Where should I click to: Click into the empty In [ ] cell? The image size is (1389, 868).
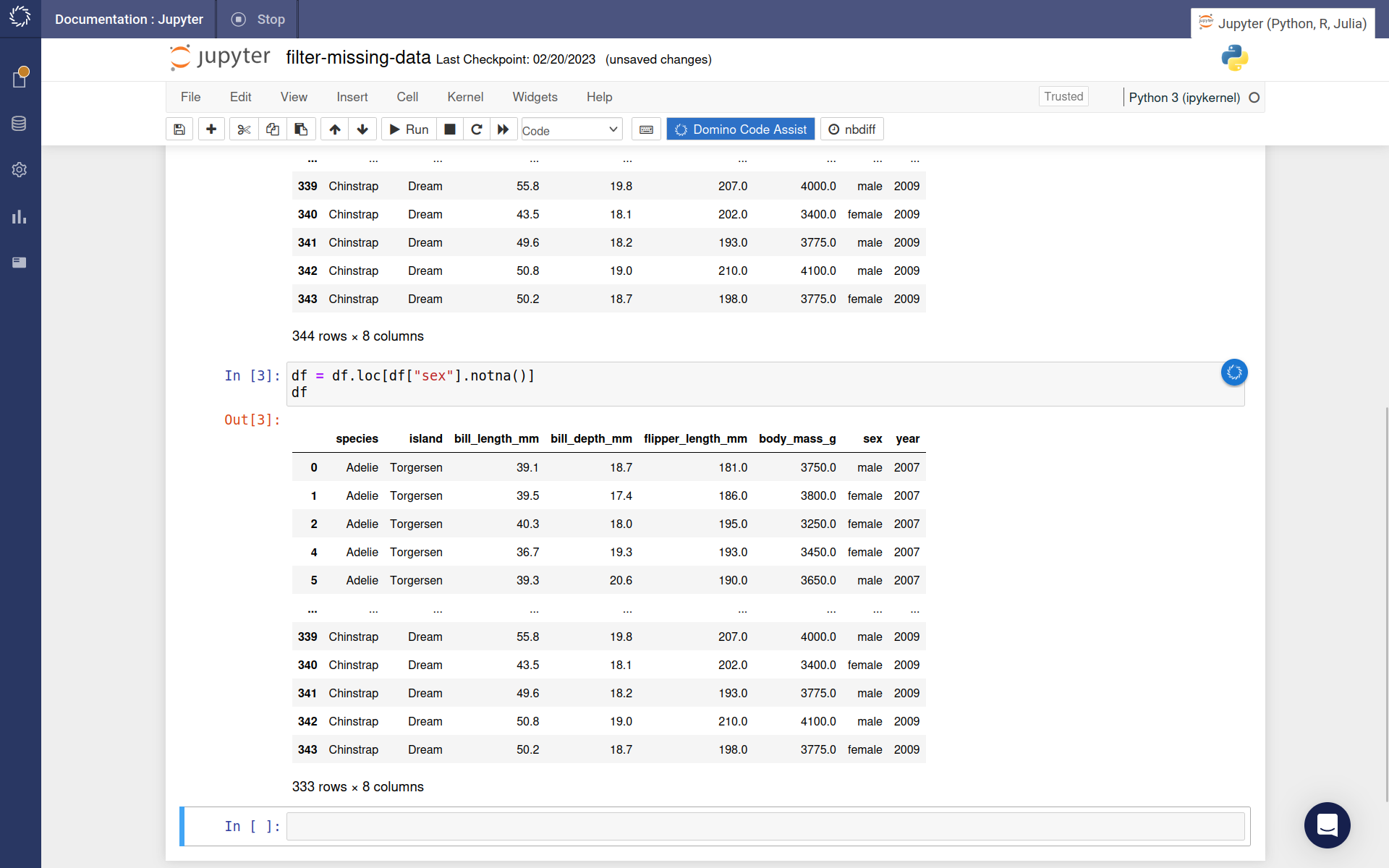click(765, 826)
